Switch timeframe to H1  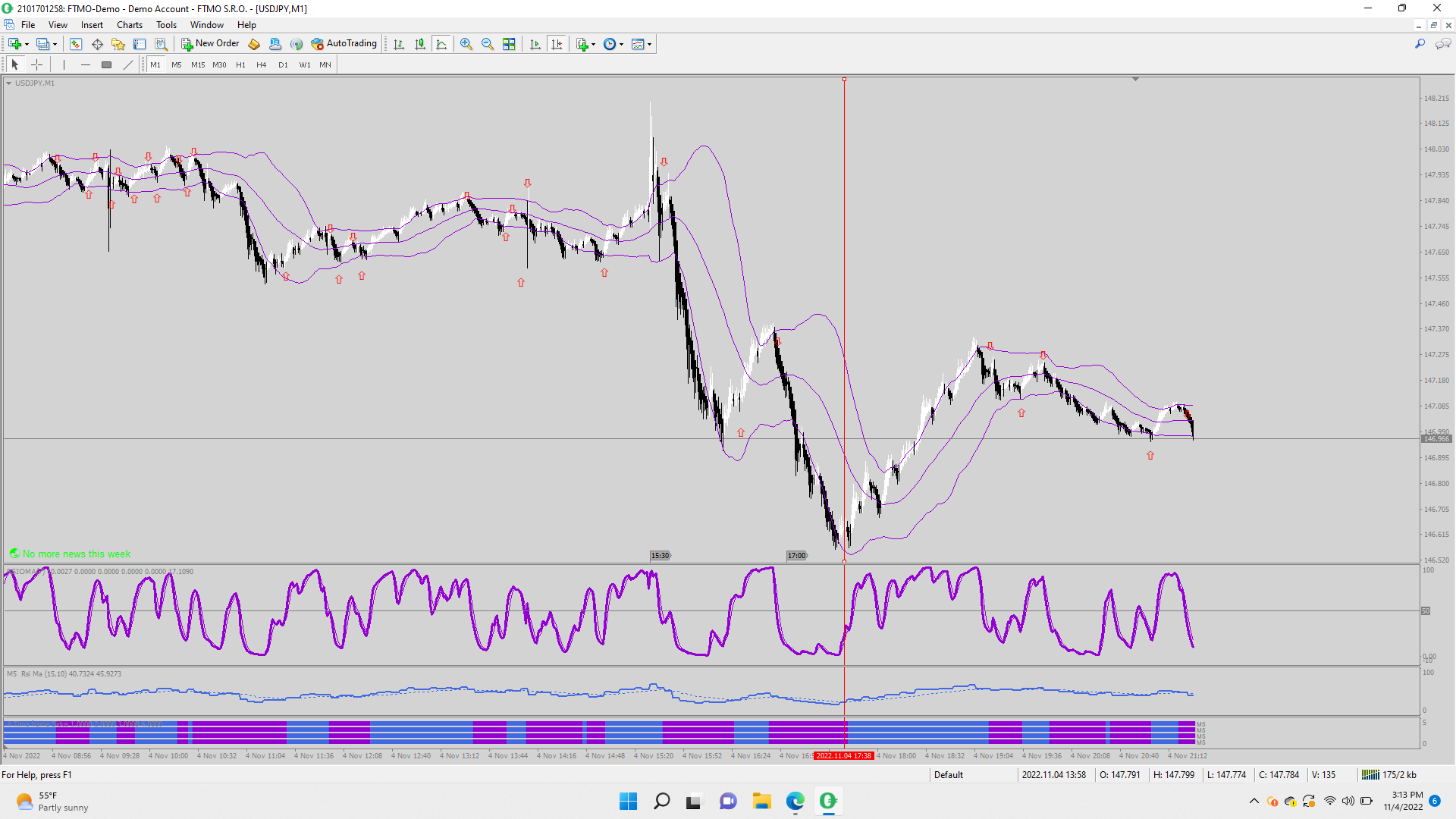tap(240, 64)
